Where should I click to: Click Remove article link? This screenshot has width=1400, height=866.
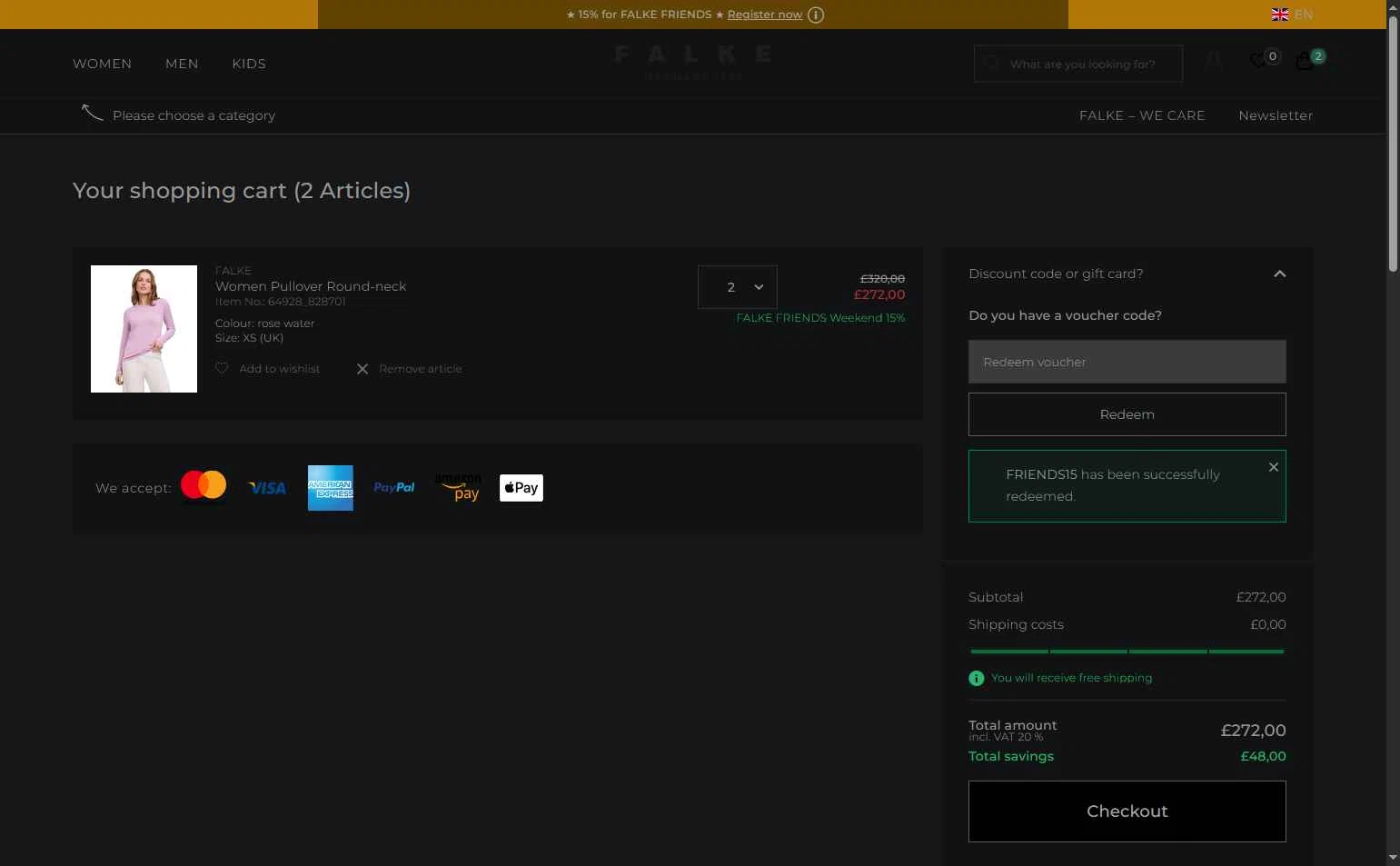(x=421, y=369)
